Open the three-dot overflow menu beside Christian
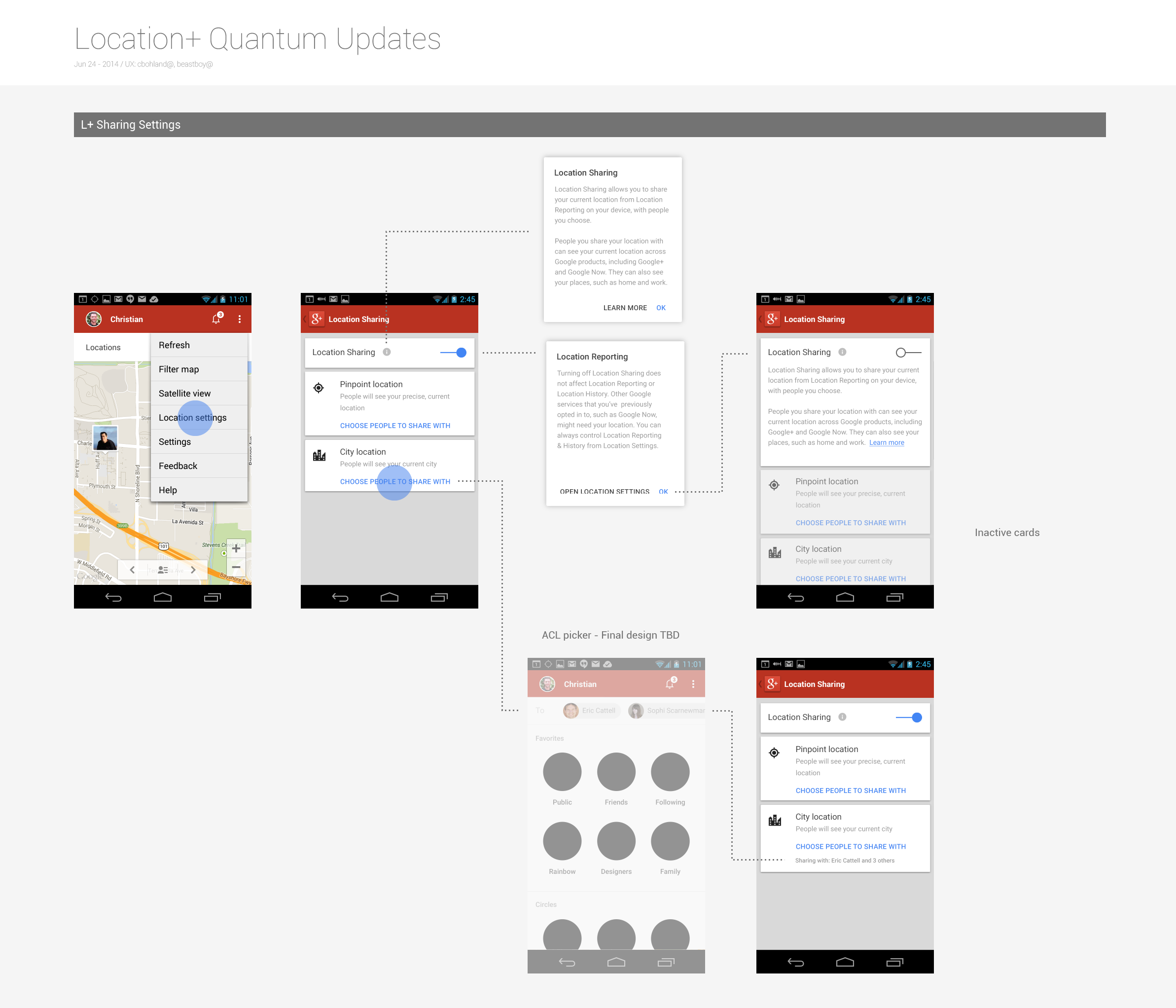 click(x=240, y=319)
